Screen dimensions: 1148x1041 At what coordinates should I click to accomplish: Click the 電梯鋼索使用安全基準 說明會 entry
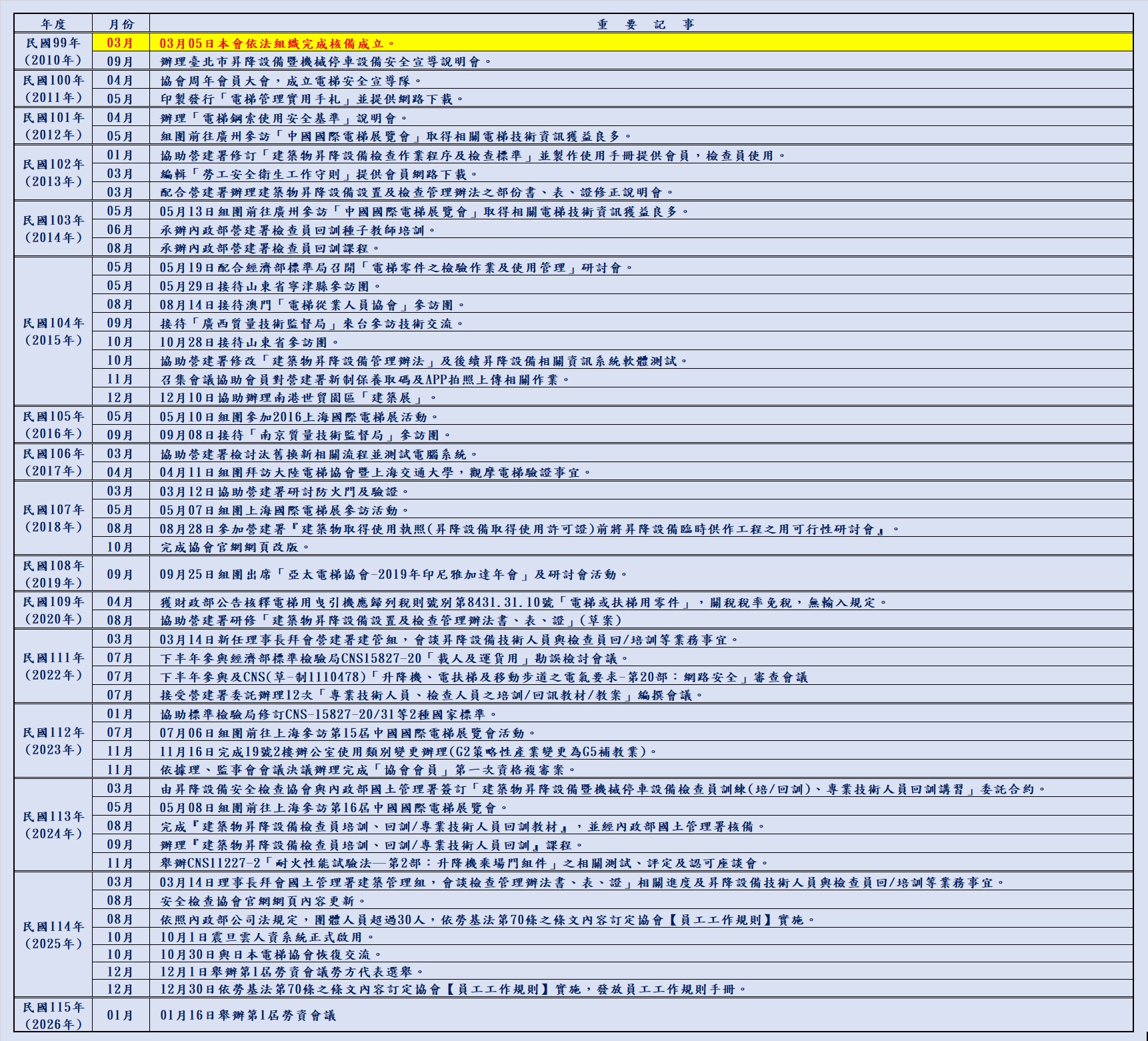(284, 118)
